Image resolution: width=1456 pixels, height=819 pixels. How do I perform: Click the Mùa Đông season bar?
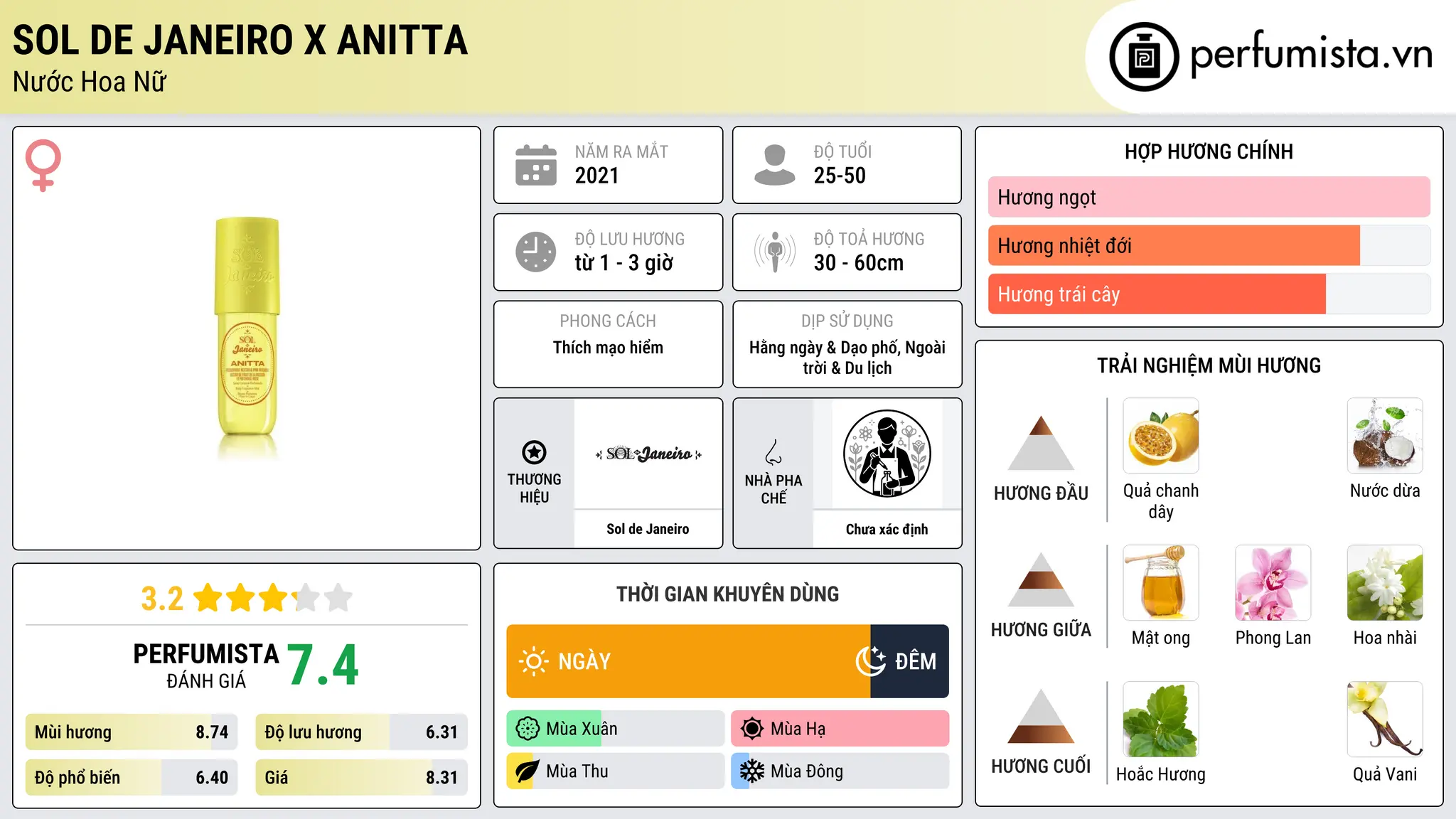coord(840,771)
